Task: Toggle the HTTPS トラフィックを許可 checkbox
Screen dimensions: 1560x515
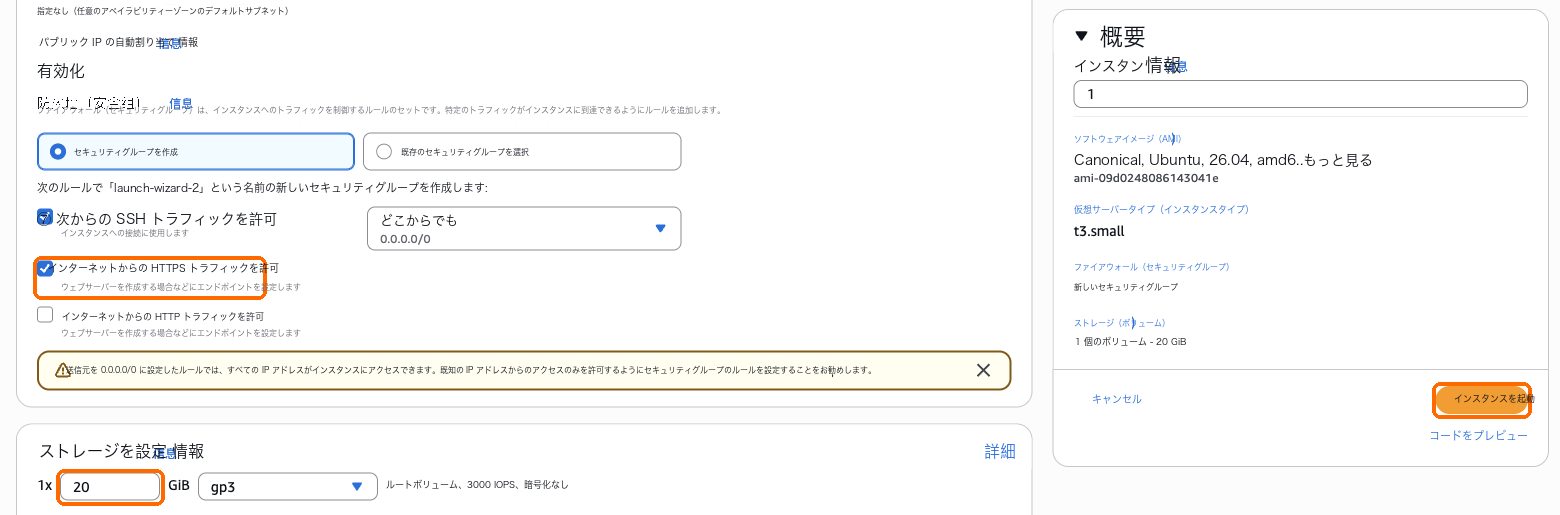Action: [x=45, y=268]
